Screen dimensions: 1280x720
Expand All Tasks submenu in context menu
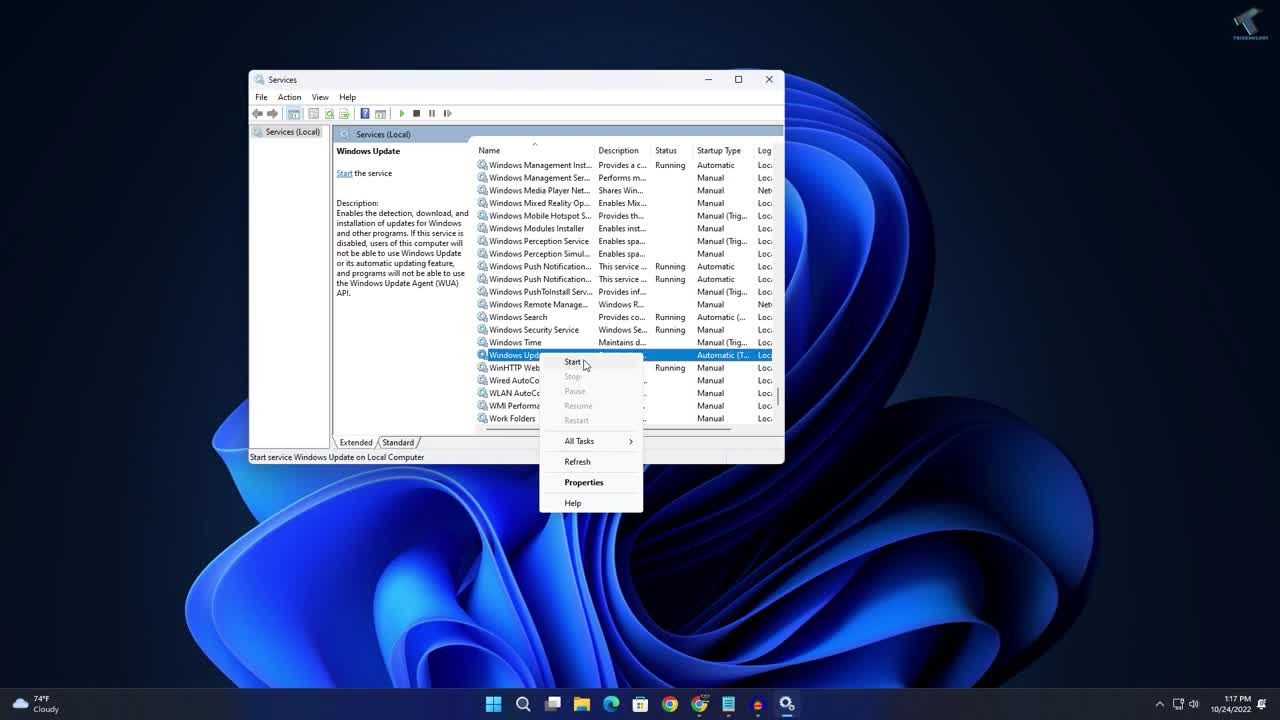click(x=590, y=441)
